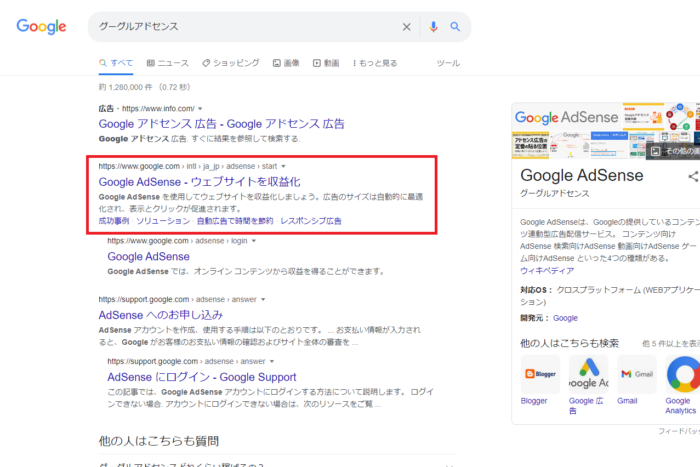The height and width of the screenshot is (467, 700).
Task: Expand dropdown arrow after adsense › login URL
Action: click(254, 241)
